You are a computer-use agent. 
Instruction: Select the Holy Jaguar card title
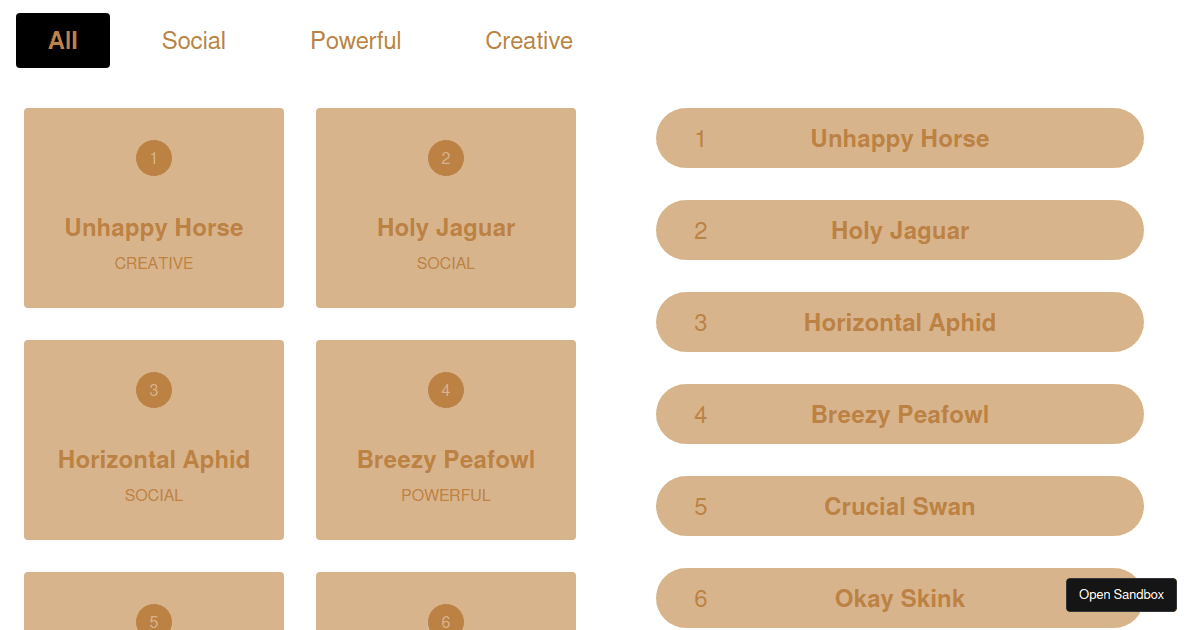pyautogui.click(x=446, y=228)
